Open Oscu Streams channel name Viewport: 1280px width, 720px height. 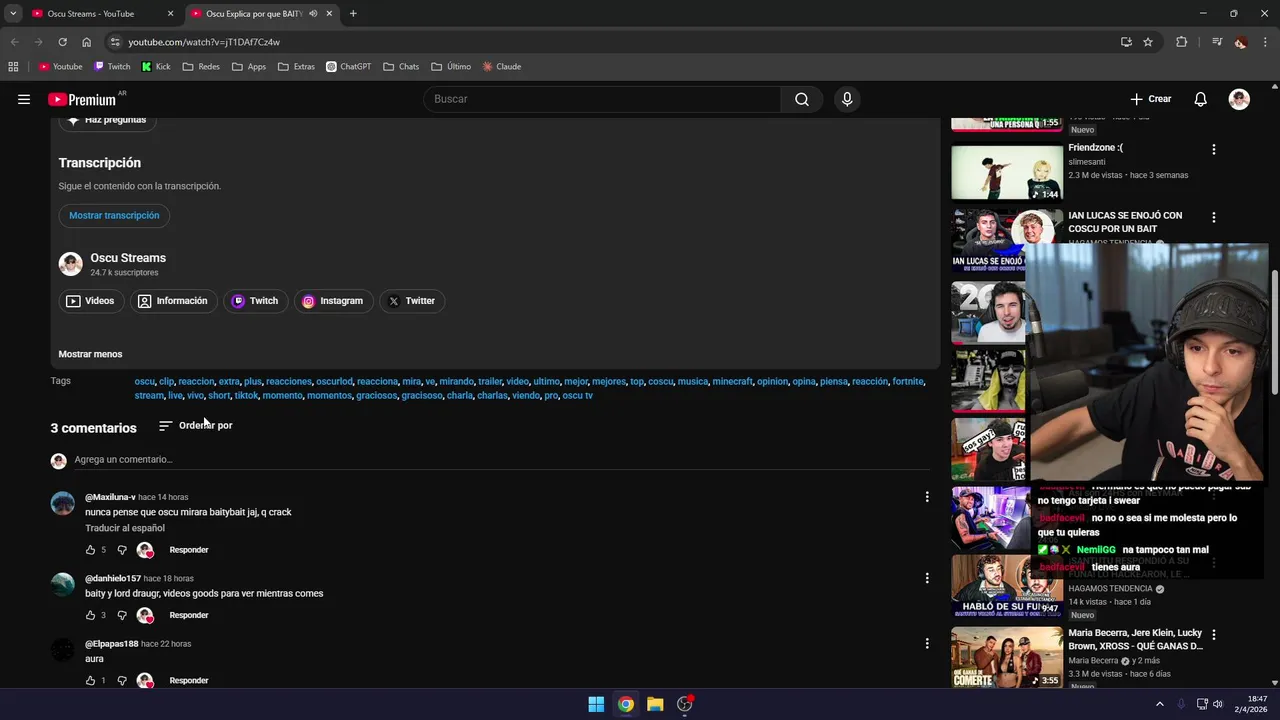pos(128,258)
